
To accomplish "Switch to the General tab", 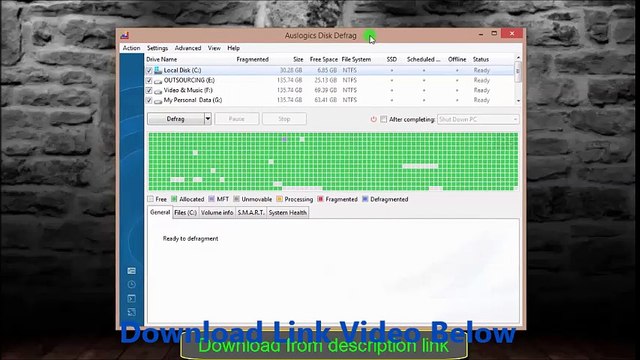I will point(160,212).
